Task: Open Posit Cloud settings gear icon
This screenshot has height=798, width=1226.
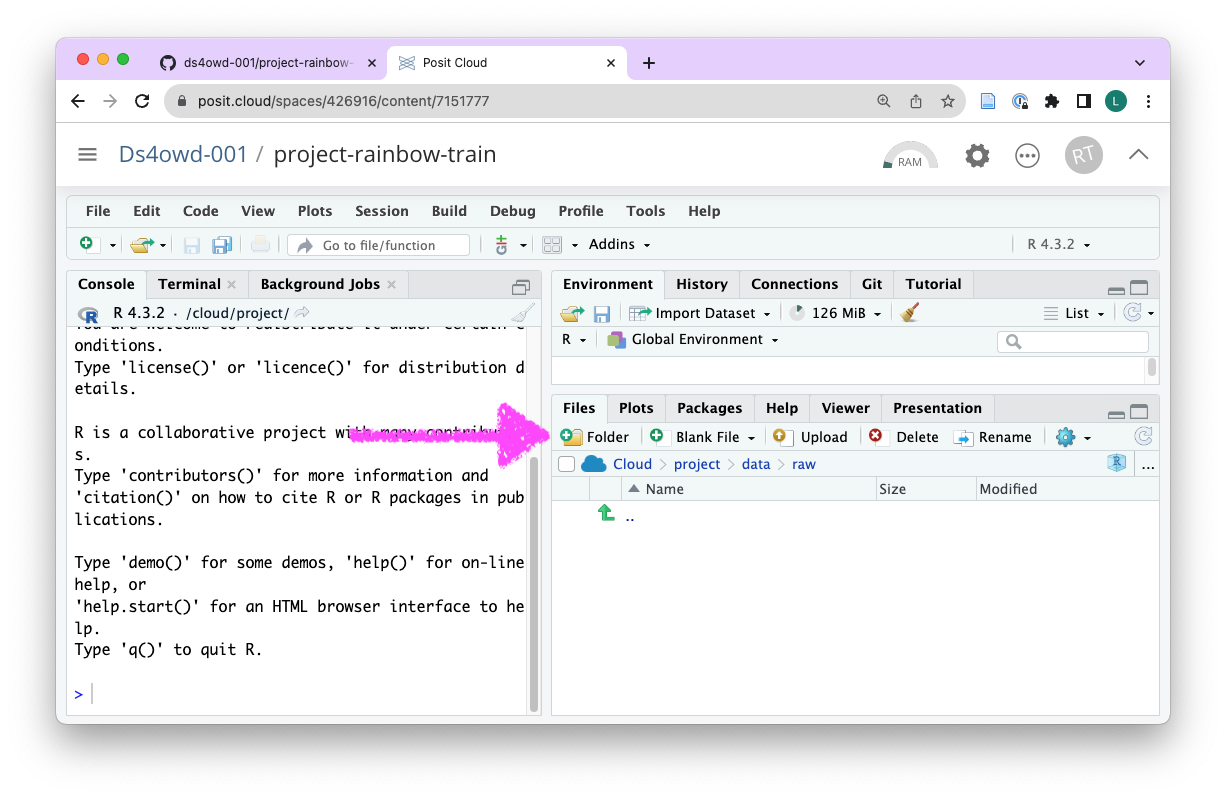Action: [977, 155]
